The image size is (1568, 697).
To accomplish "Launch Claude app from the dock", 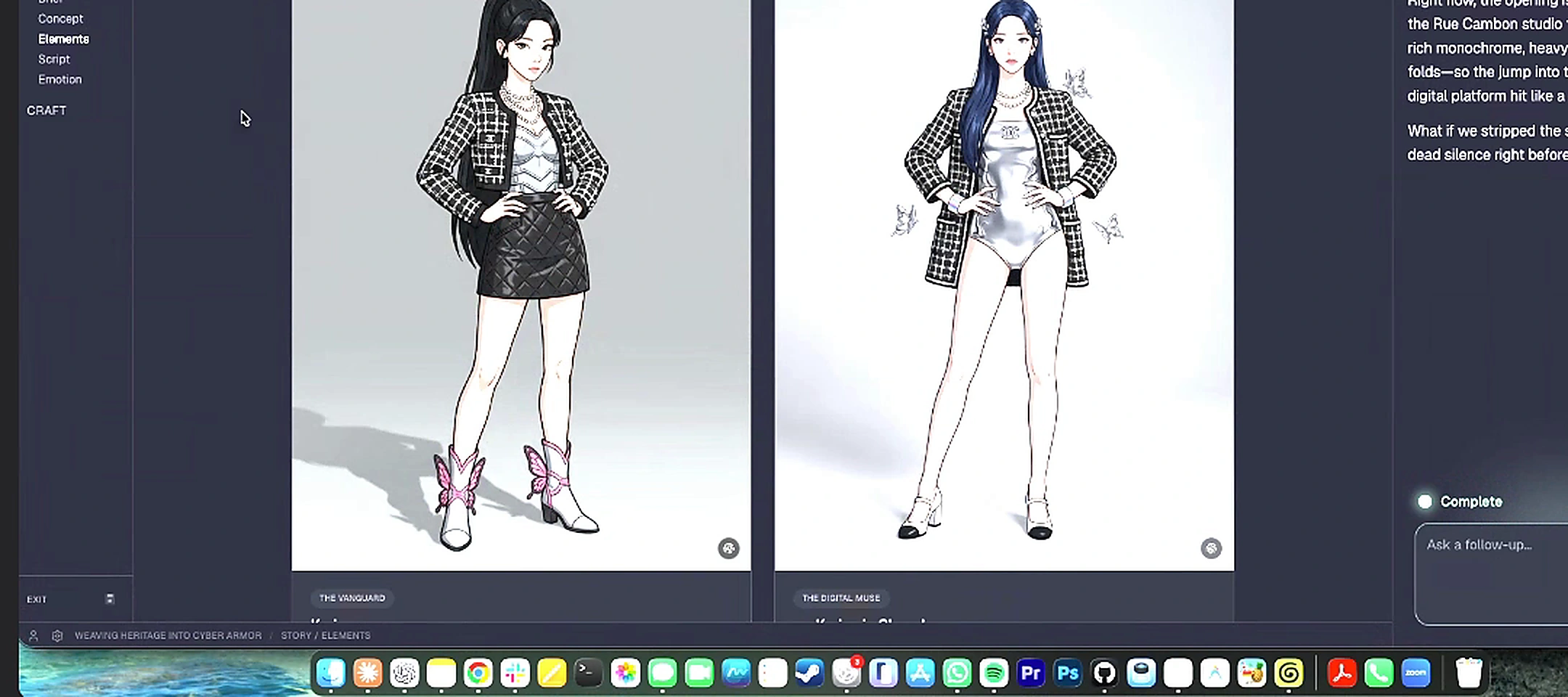I will [368, 673].
